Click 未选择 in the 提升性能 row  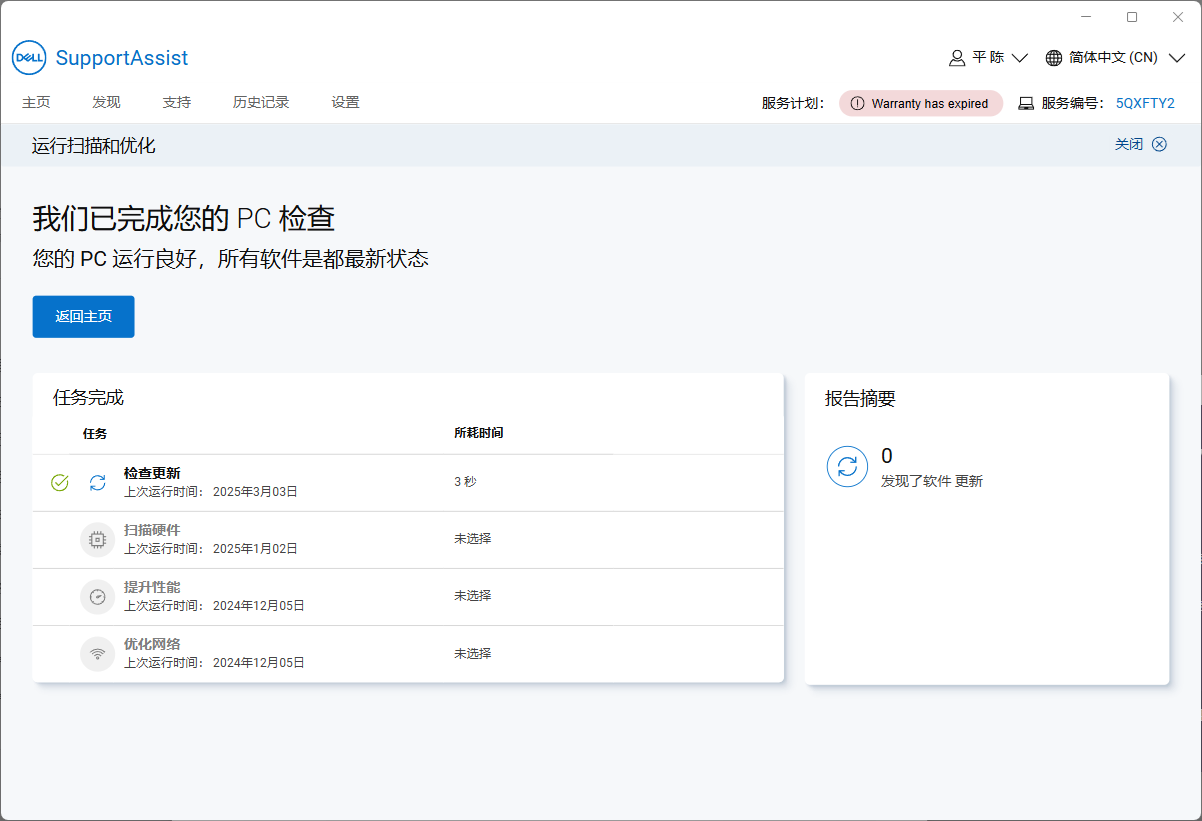point(473,595)
